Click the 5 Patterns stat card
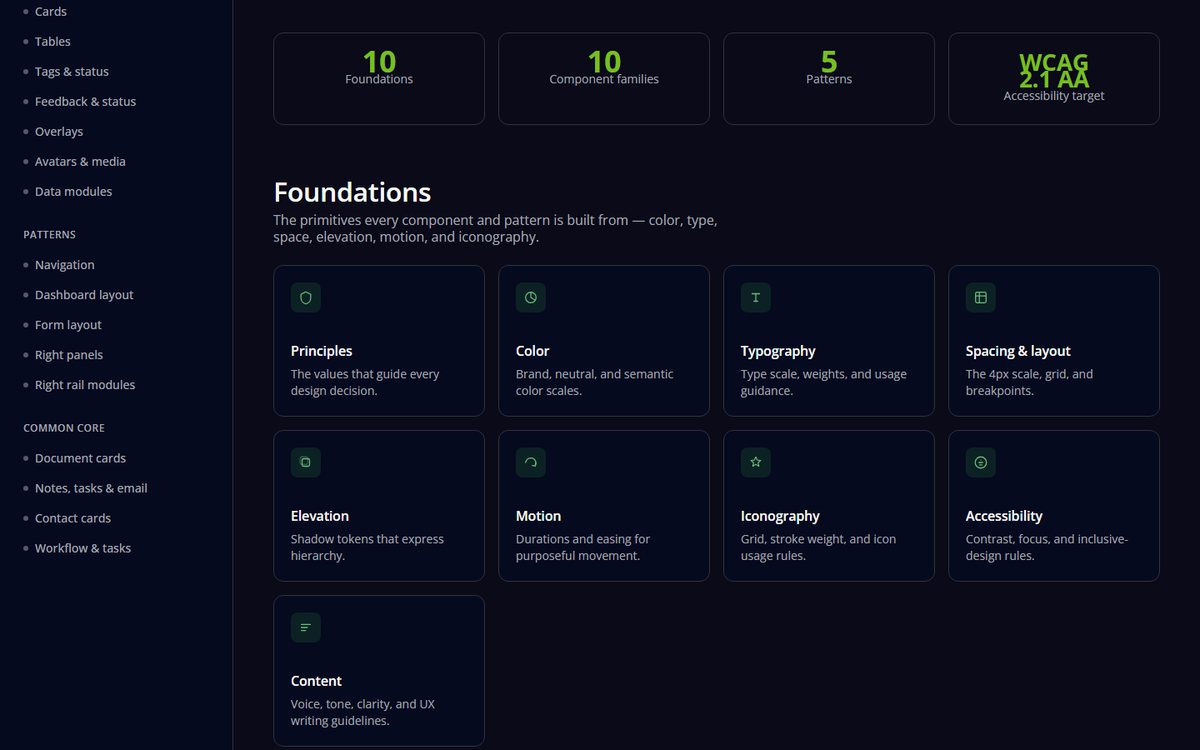The height and width of the screenshot is (750, 1200). point(829,79)
